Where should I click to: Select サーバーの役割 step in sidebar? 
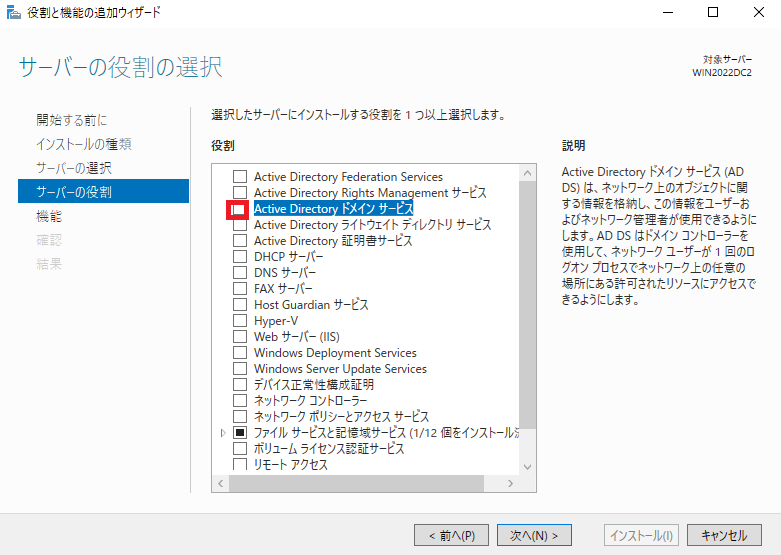click(103, 191)
